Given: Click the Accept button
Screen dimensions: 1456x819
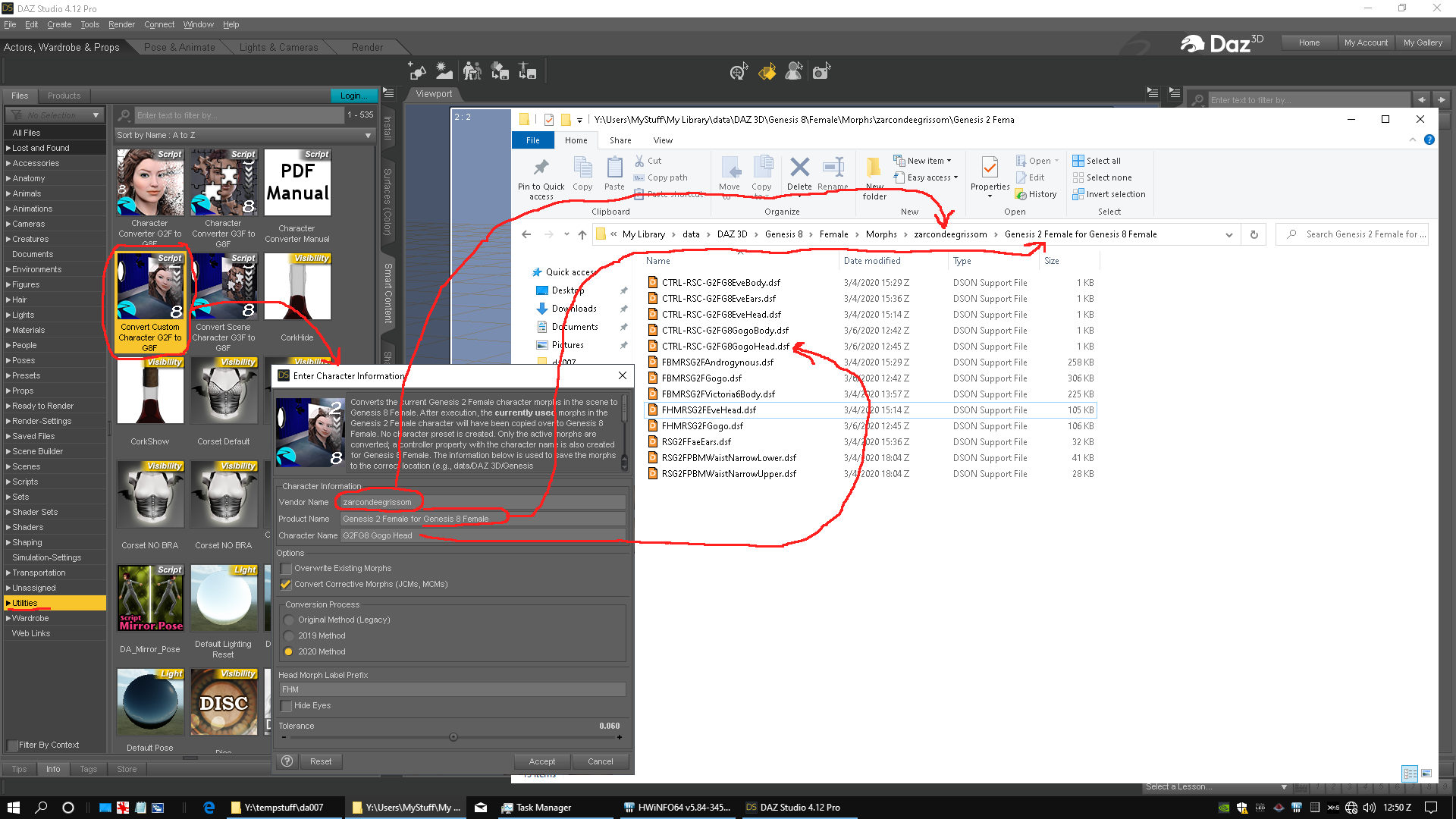Looking at the screenshot, I should [541, 761].
